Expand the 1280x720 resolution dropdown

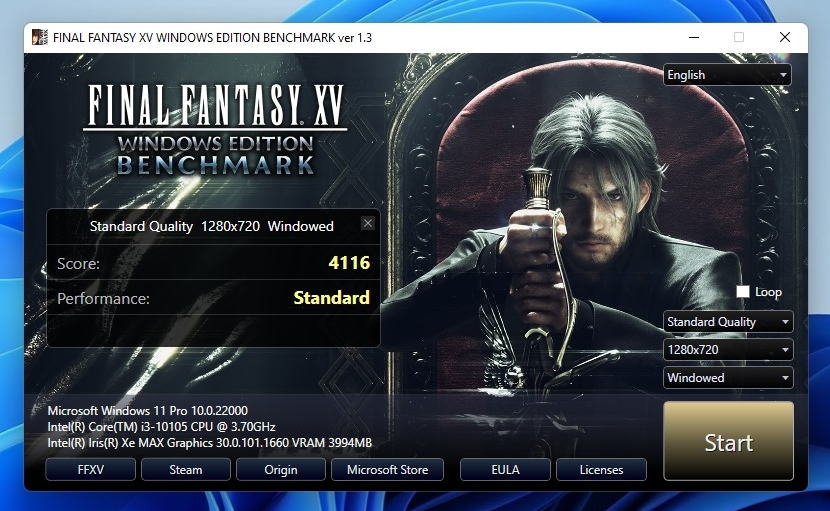click(728, 349)
